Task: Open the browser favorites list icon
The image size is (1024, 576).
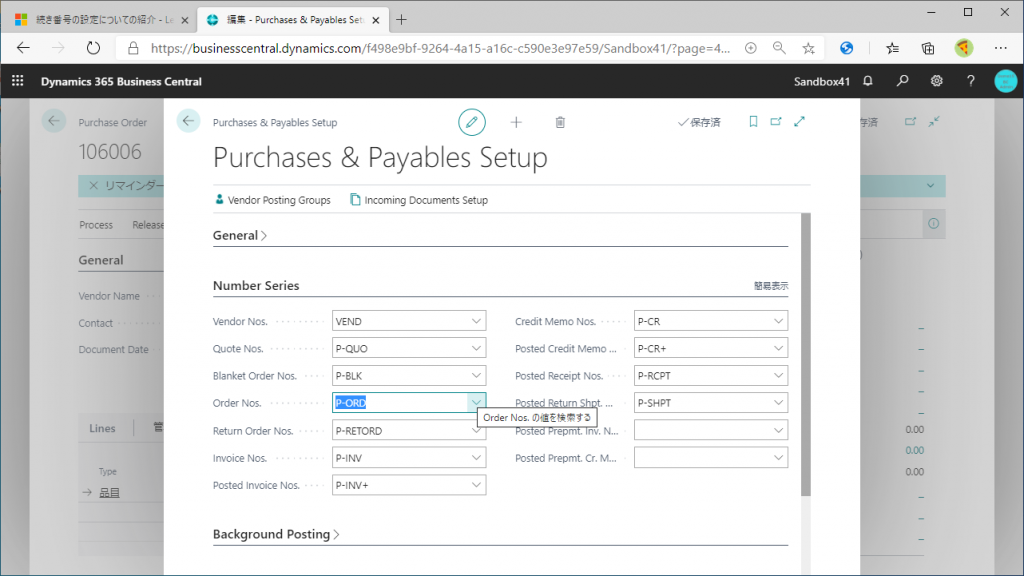Action: click(x=893, y=48)
